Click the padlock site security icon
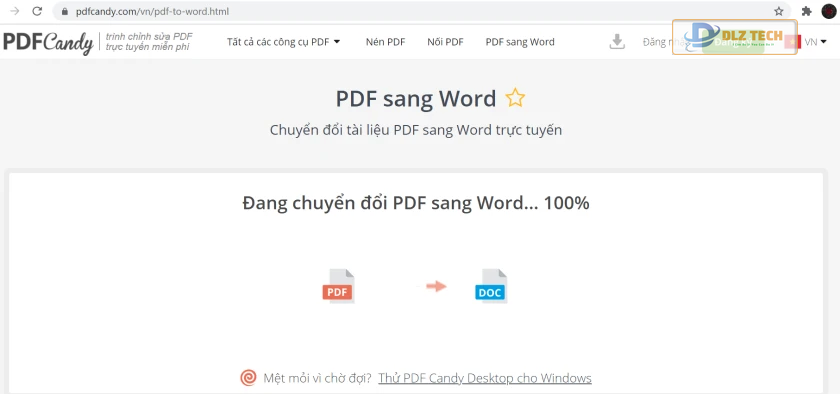The image size is (840, 394). coord(65,11)
